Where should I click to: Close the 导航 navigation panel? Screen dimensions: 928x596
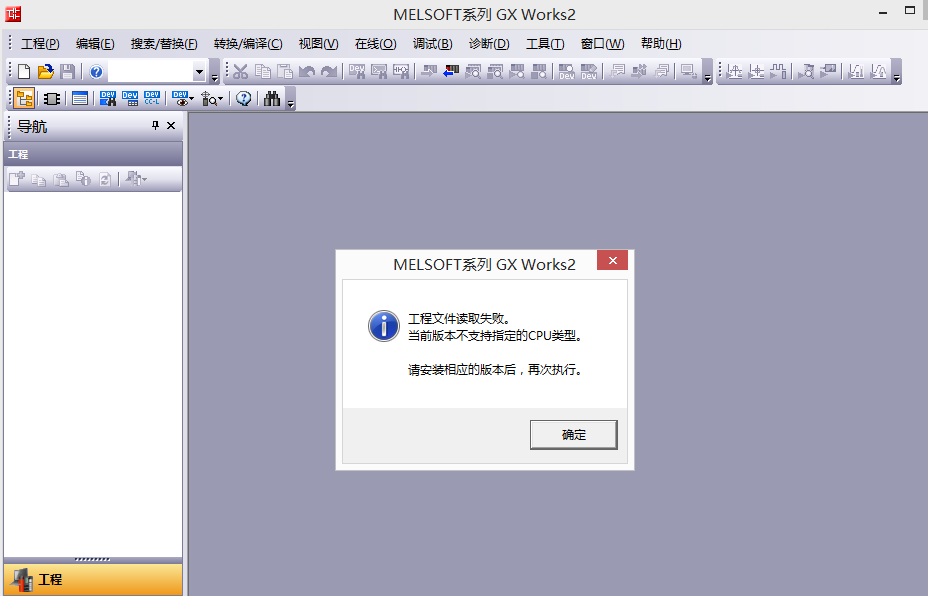pyautogui.click(x=171, y=126)
